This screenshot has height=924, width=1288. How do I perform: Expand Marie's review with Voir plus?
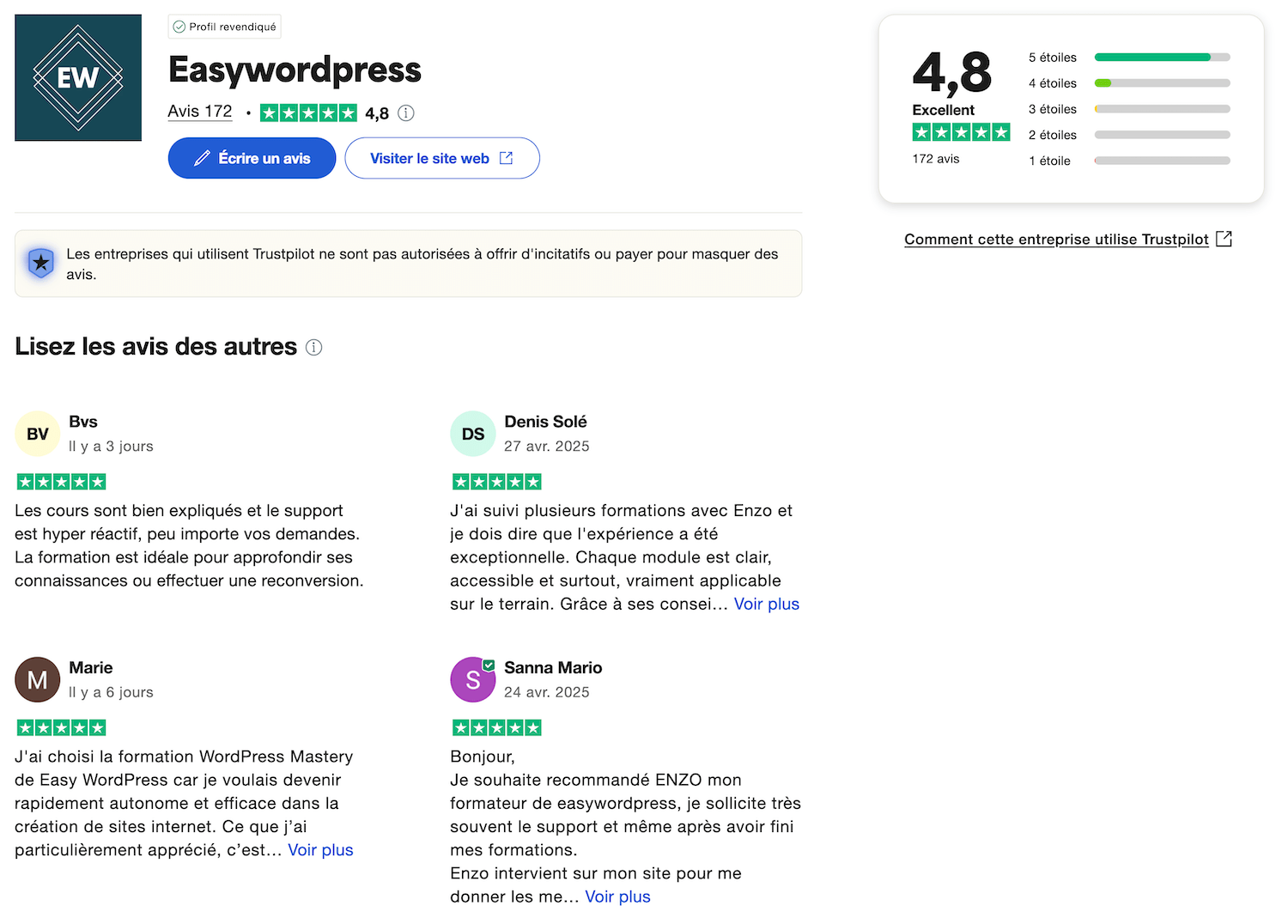320,850
